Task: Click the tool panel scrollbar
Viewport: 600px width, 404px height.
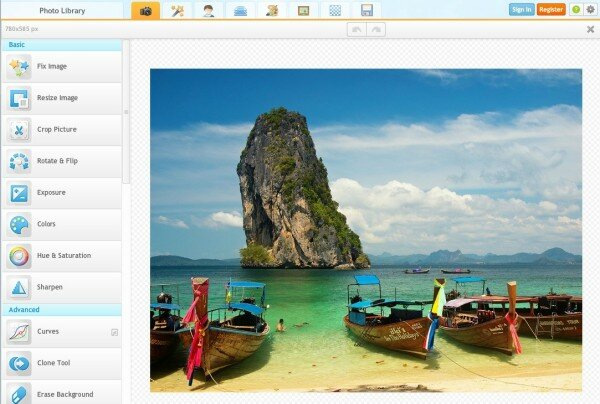Action: coord(126,112)
